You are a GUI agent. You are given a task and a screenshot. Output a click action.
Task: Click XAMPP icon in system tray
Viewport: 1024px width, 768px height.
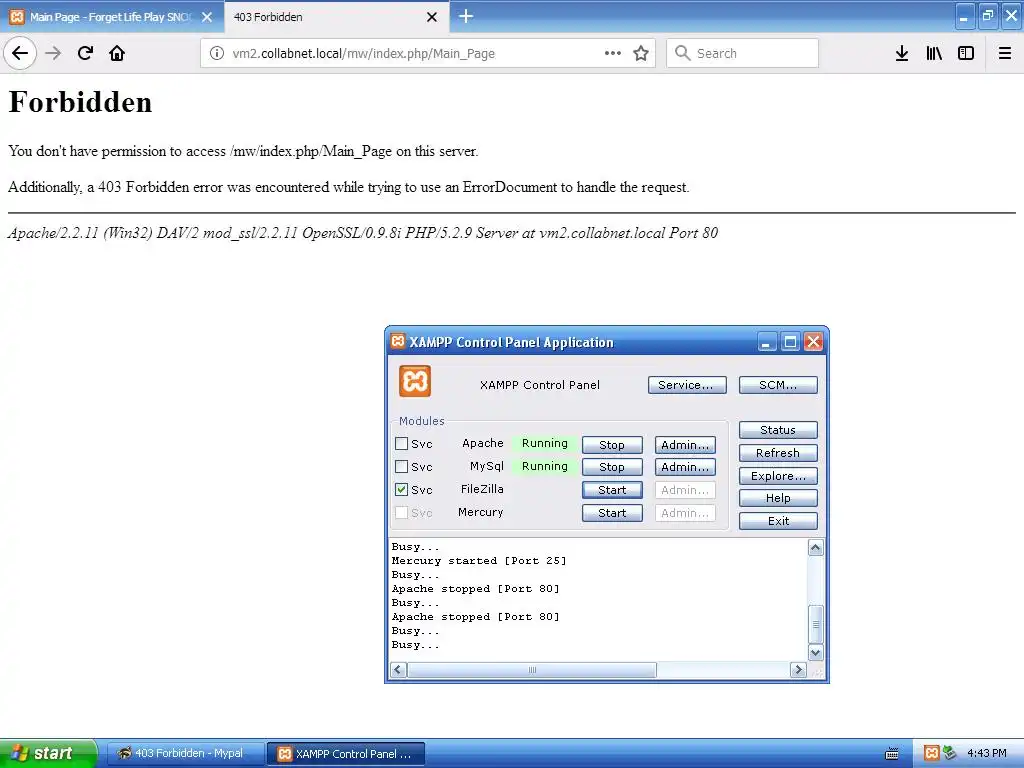932,753
